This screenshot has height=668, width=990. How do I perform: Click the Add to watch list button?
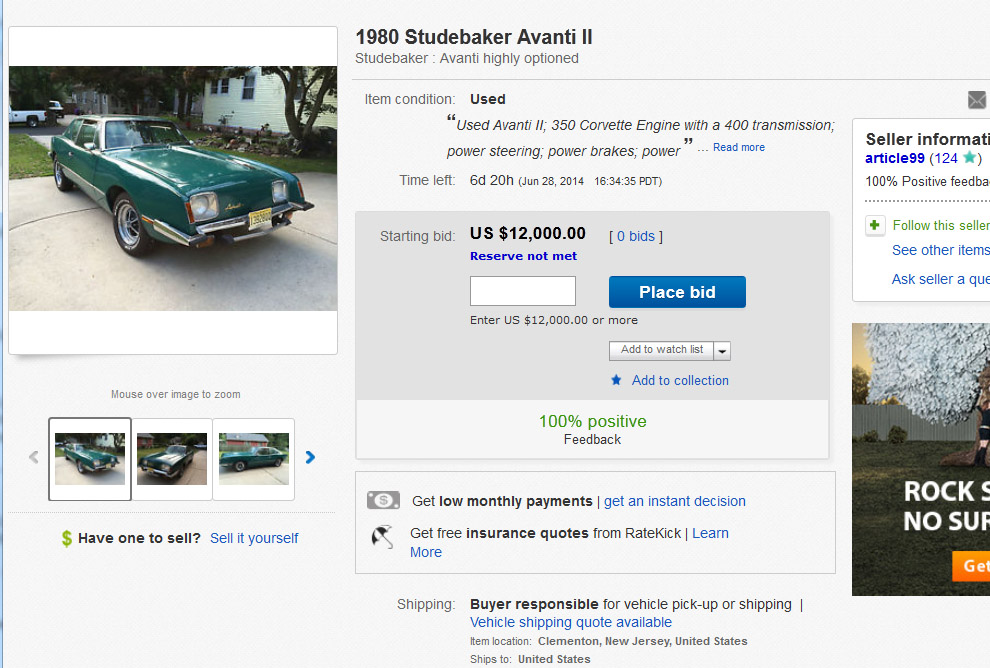click(x=661, y=350)
